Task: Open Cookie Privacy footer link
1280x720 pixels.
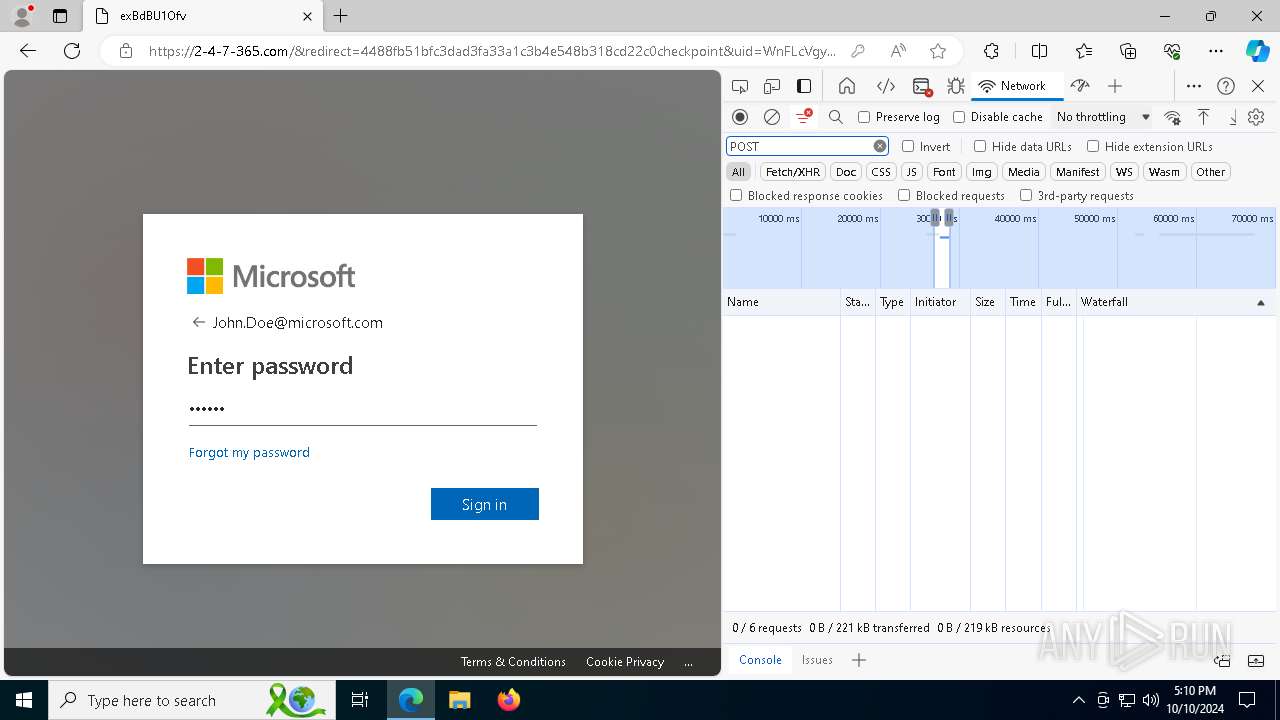Action: pyautogui.click(x=625, y=662)
